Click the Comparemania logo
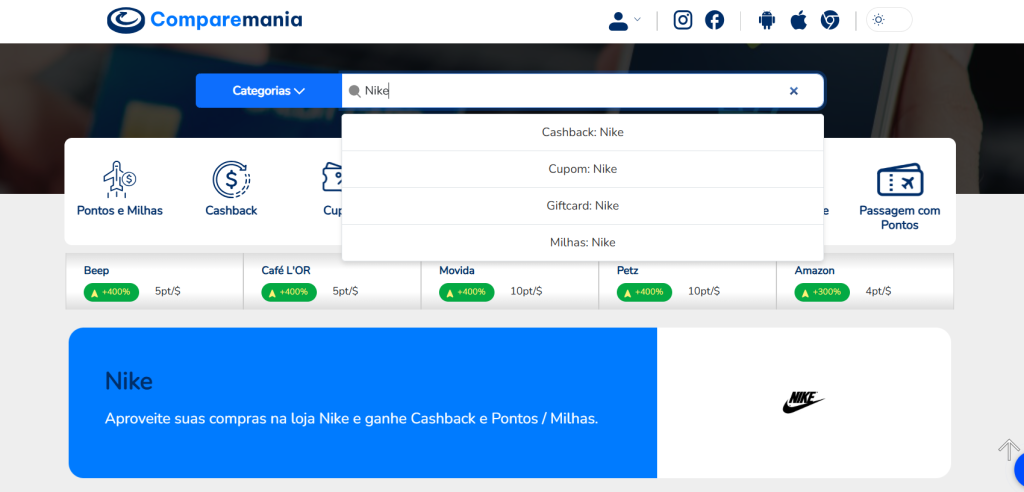This screenshot has width=1024, height=492. (x=204, y=20)
